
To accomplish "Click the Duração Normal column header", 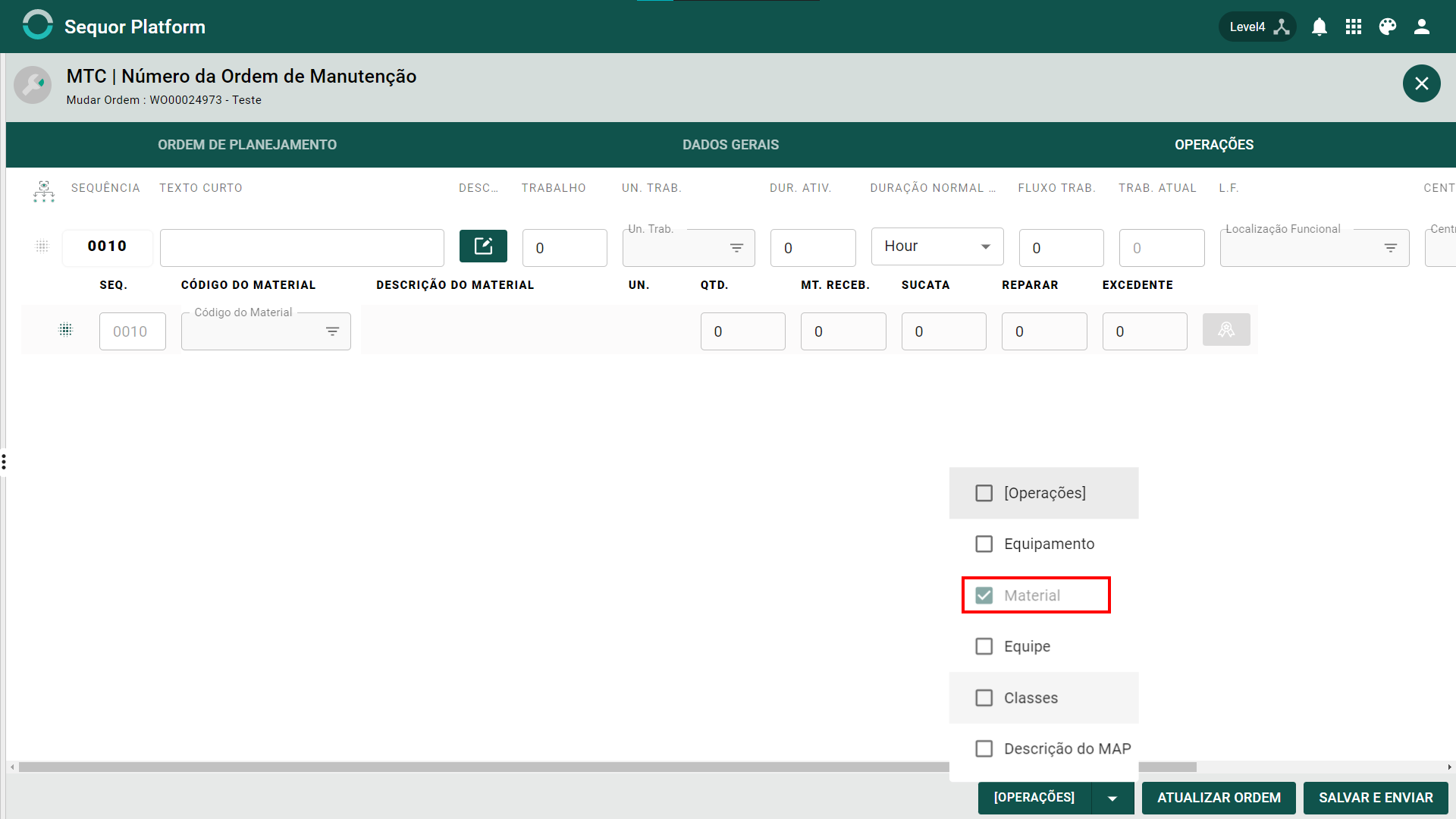I will [933, 188].
